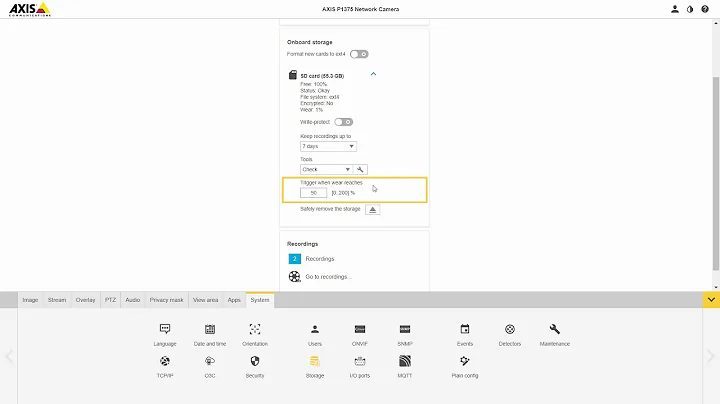Viewport: 720px width, 404px height.
Task: Follow the Go to recordings link
Action: (x=328, y=277)
